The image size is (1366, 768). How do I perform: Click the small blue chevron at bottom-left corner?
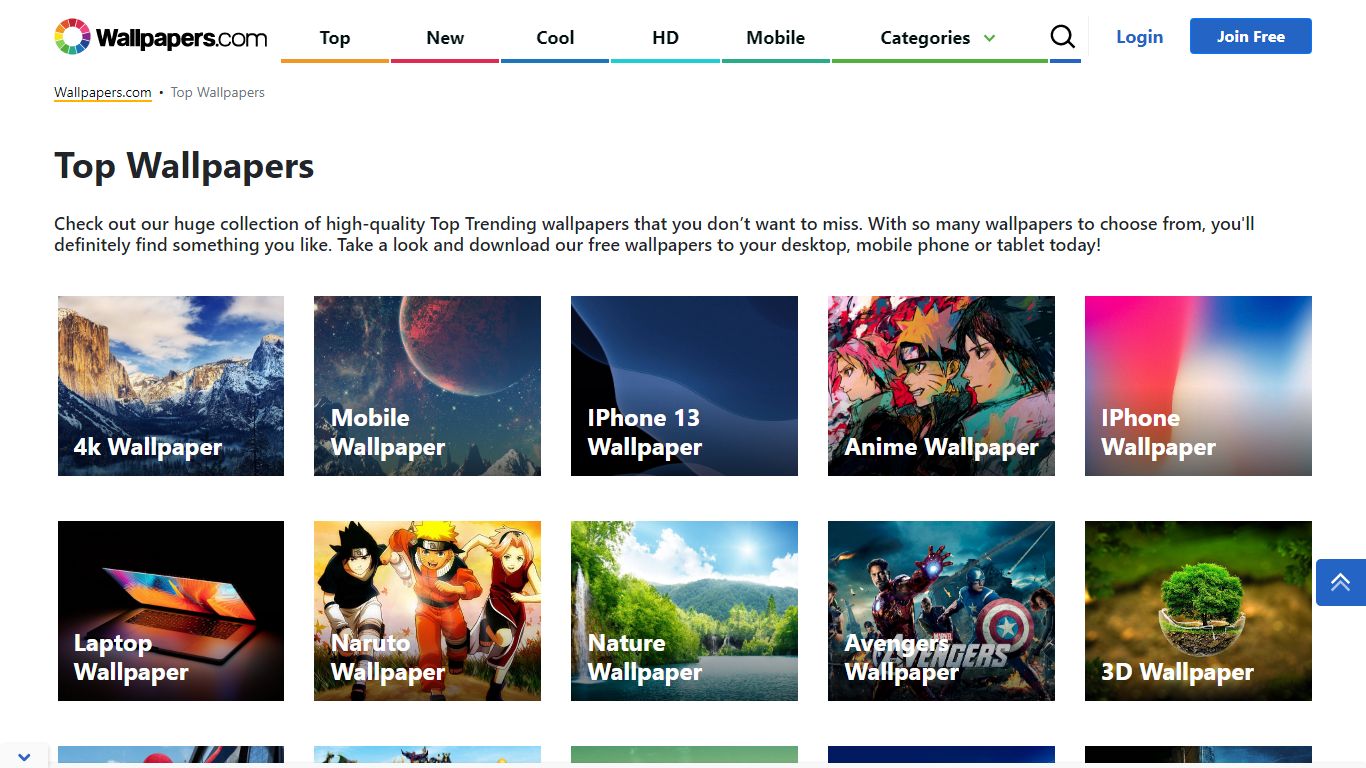pos(25,757)
